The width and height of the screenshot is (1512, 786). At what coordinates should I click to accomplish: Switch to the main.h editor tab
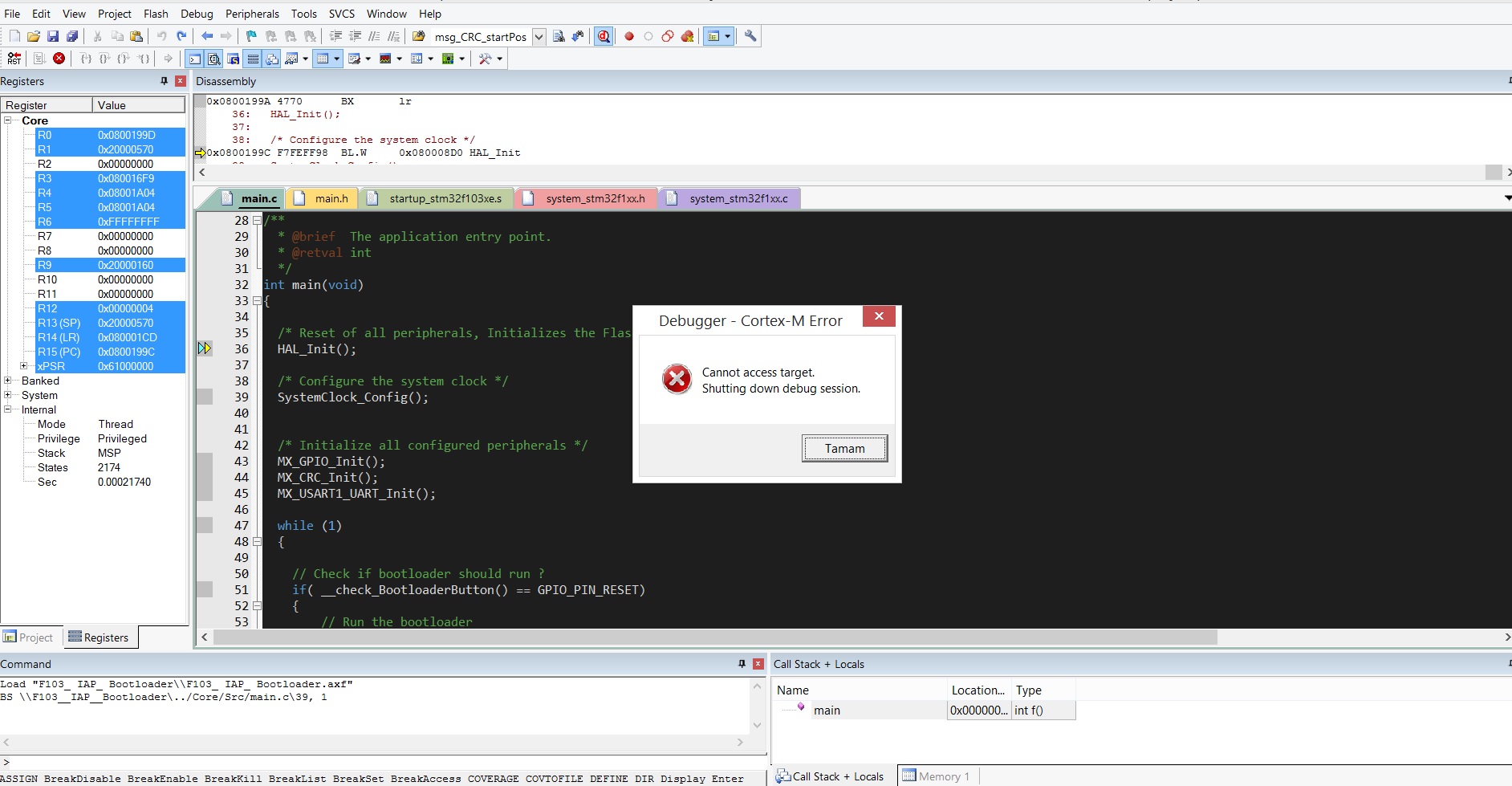click(x=323, y=198)
